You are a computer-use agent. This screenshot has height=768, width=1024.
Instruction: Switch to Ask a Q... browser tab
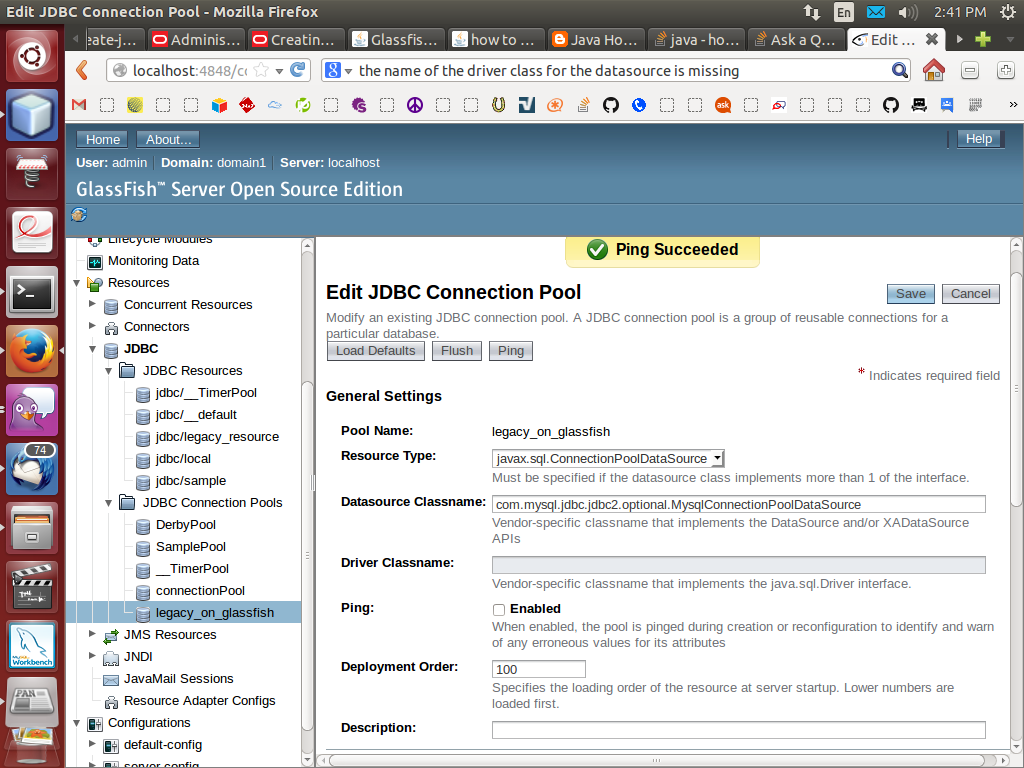[x=795, y=40]
